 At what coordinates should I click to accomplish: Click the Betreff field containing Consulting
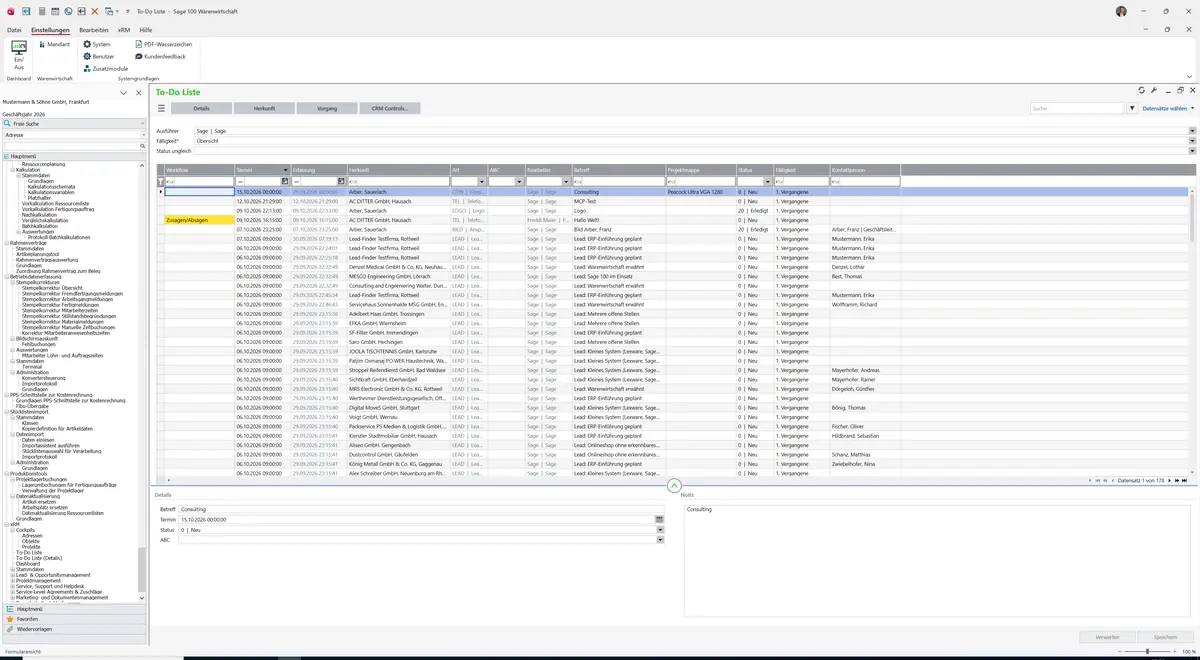coord(421,509)
